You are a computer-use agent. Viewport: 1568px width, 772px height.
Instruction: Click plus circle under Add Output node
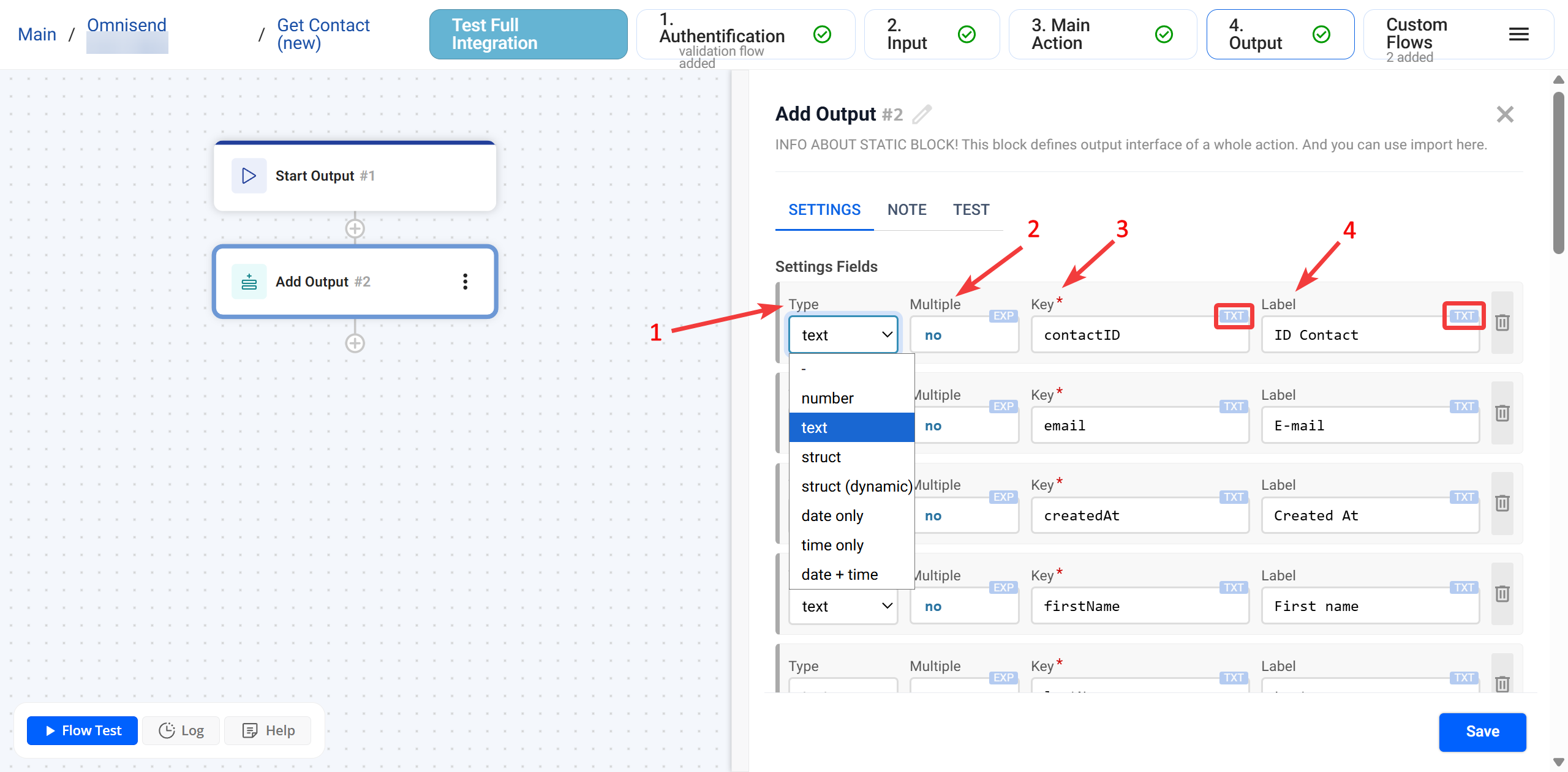click(x=355, y=343)
